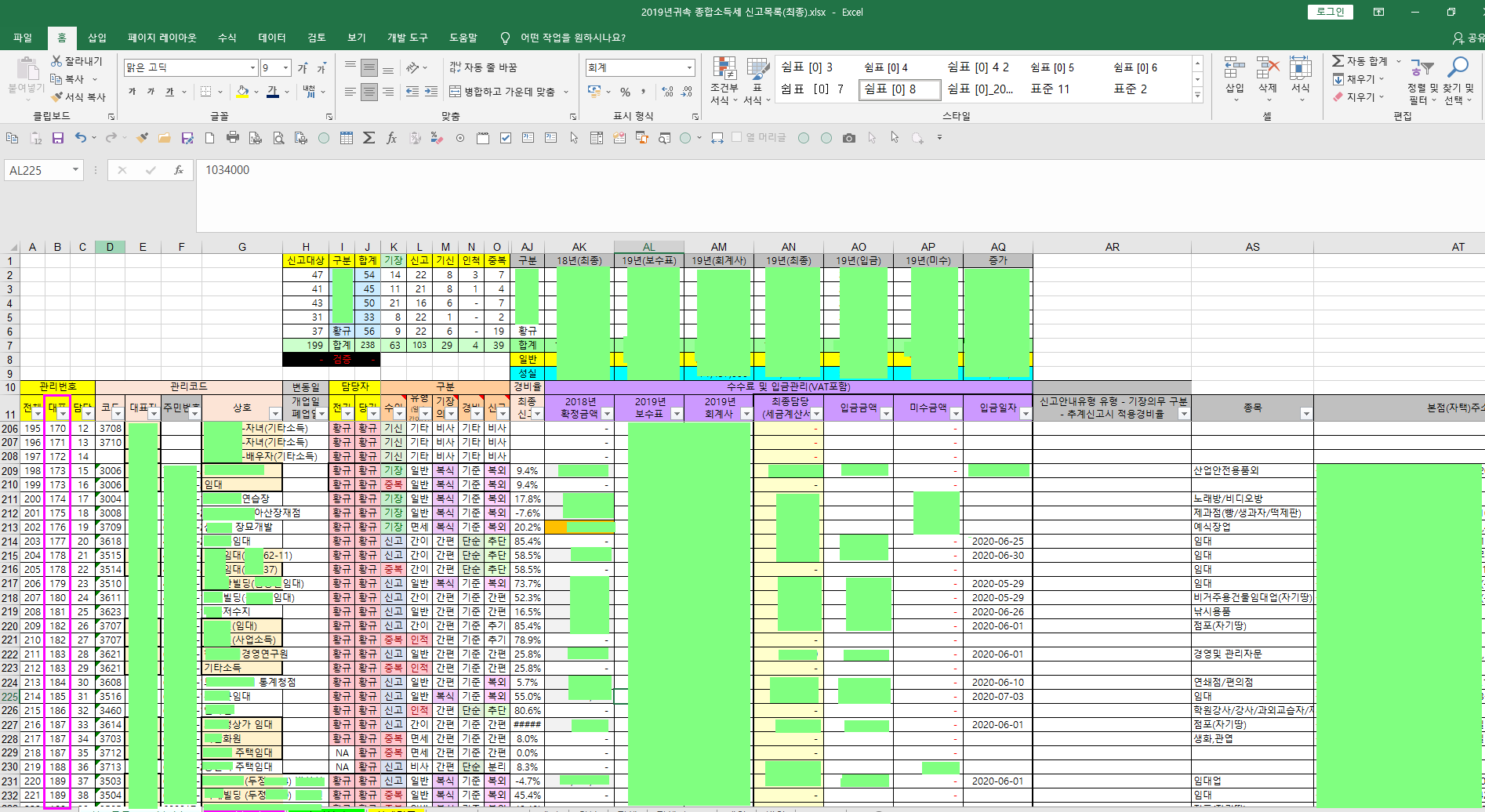Click the Format Painter (서식 복사) brush
Image resolution: width=1485 pixels, height=812 pixels.
tap(57, 97)
